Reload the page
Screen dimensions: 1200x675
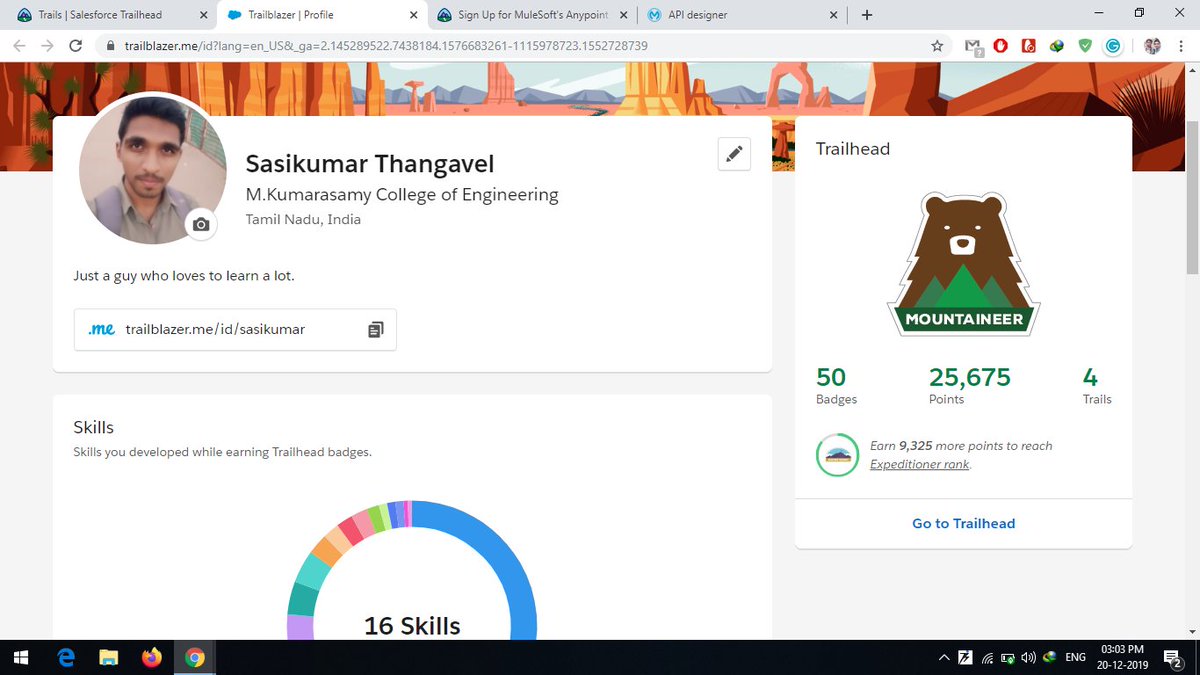(x=75, y=46)
